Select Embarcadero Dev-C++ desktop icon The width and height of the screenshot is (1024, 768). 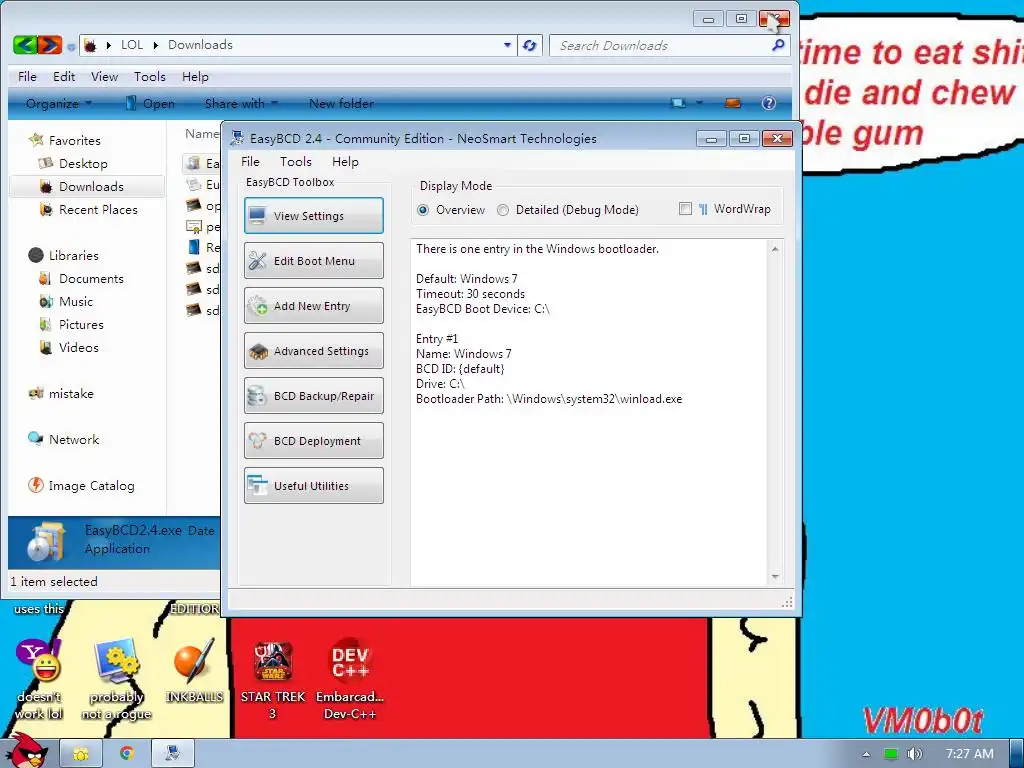[x=350, y=680]
